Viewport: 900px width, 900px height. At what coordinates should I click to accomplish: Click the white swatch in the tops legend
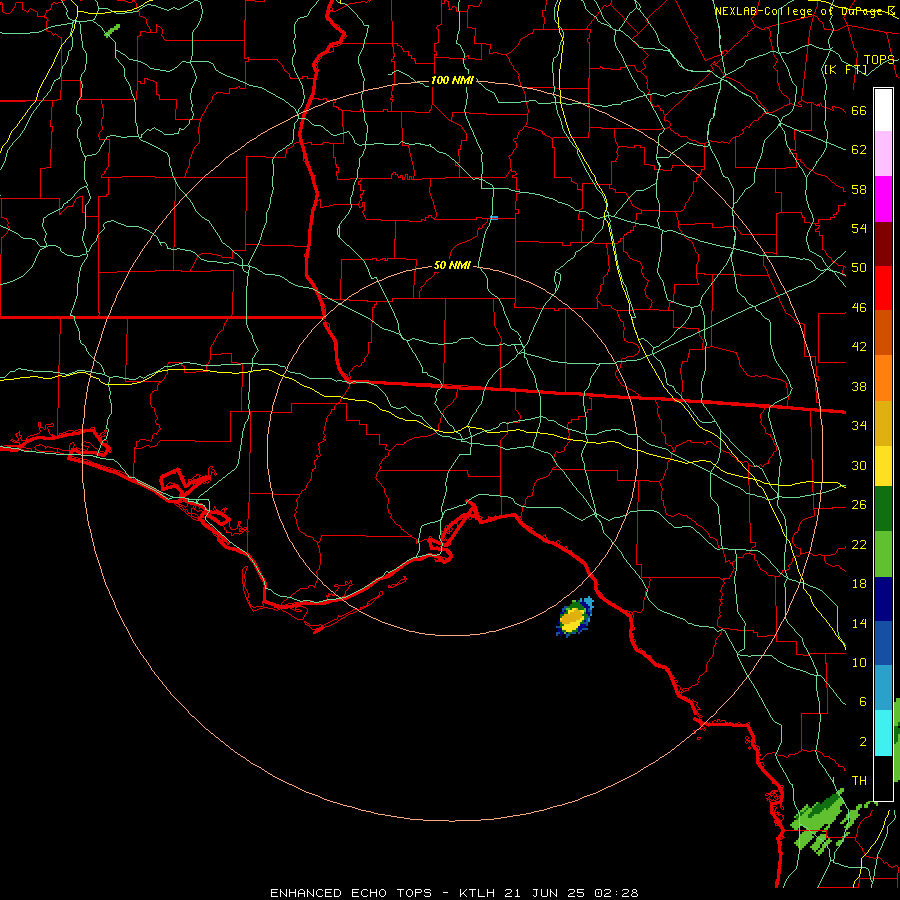(883, 110)
